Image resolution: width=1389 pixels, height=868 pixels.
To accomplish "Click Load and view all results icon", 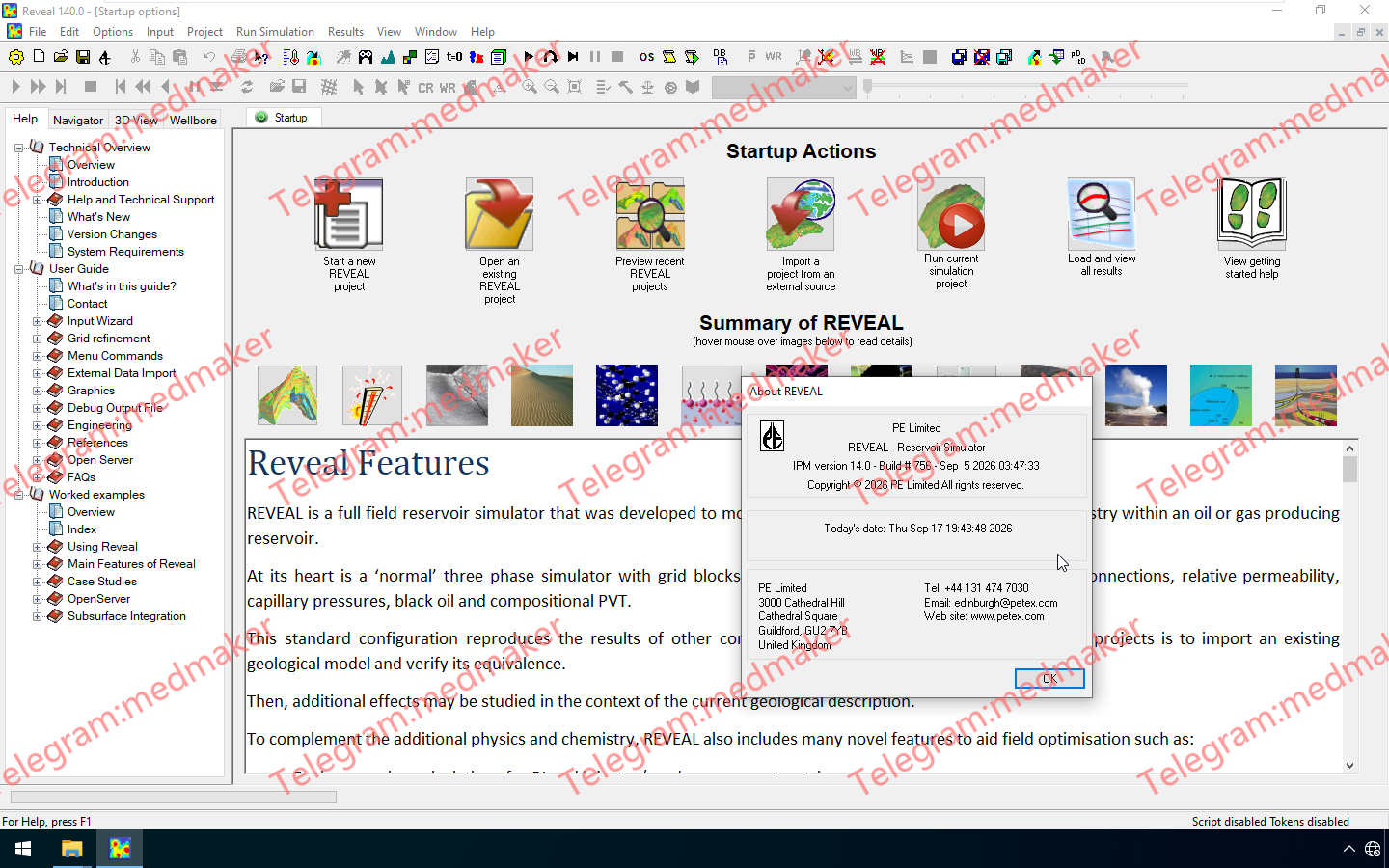I will 1102,214.
